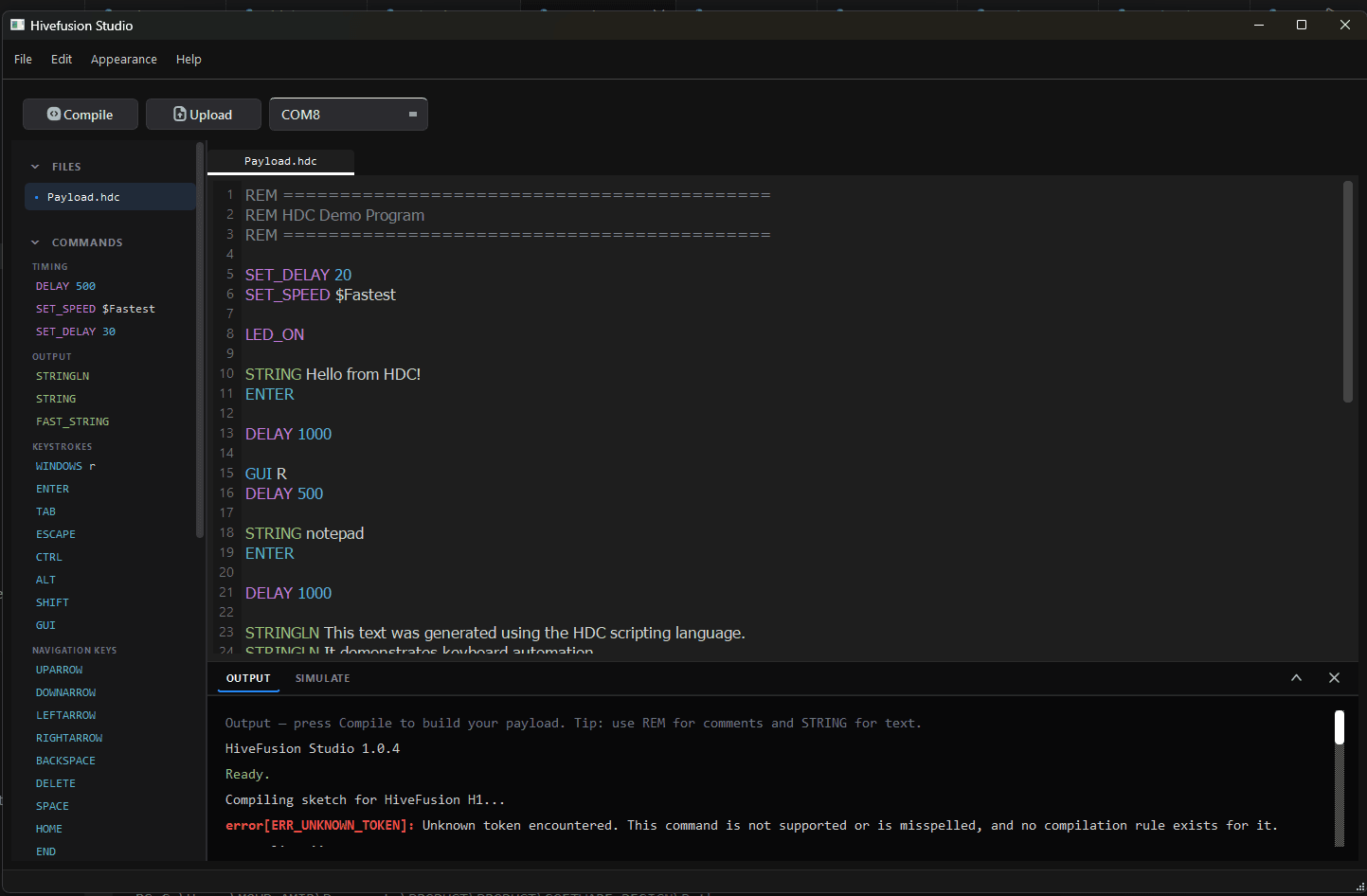This screenshot has width=1367, height=896.
Task: Insert the DELETE navigation key
Action: pyautogui.click(x=56, y=783)
